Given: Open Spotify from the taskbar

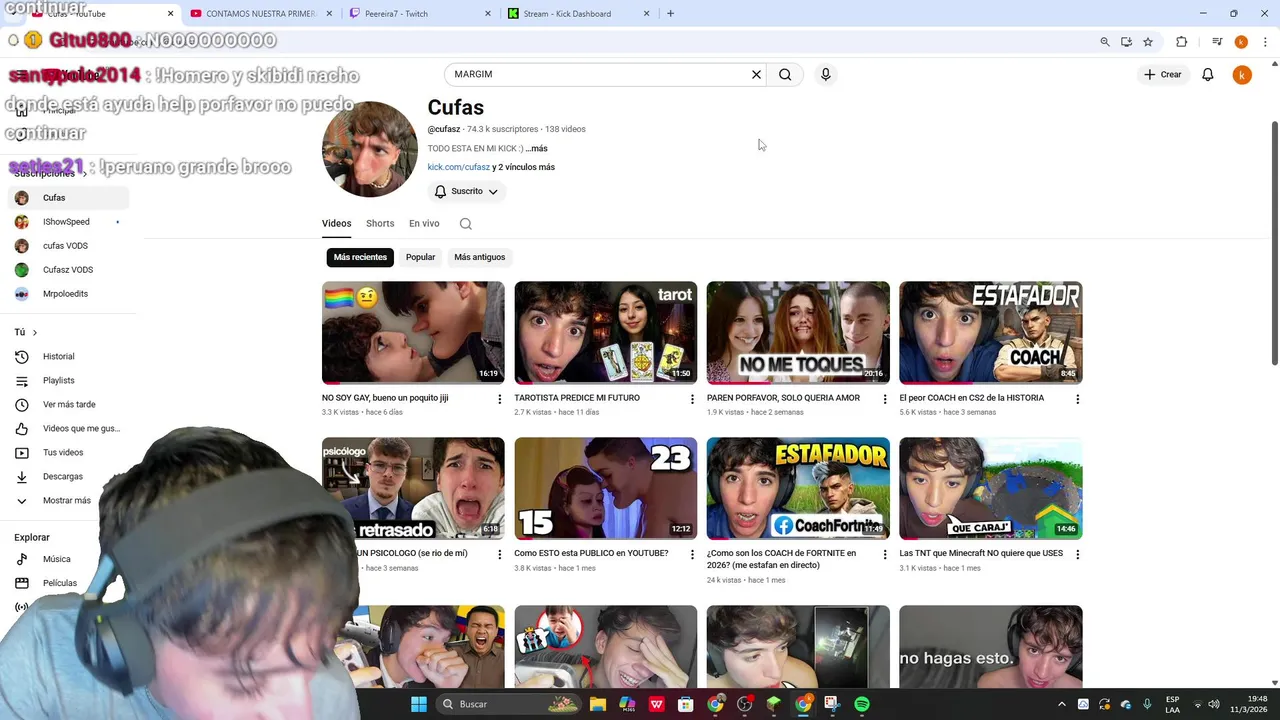Looking at the screenshot, I should (862, 704).
